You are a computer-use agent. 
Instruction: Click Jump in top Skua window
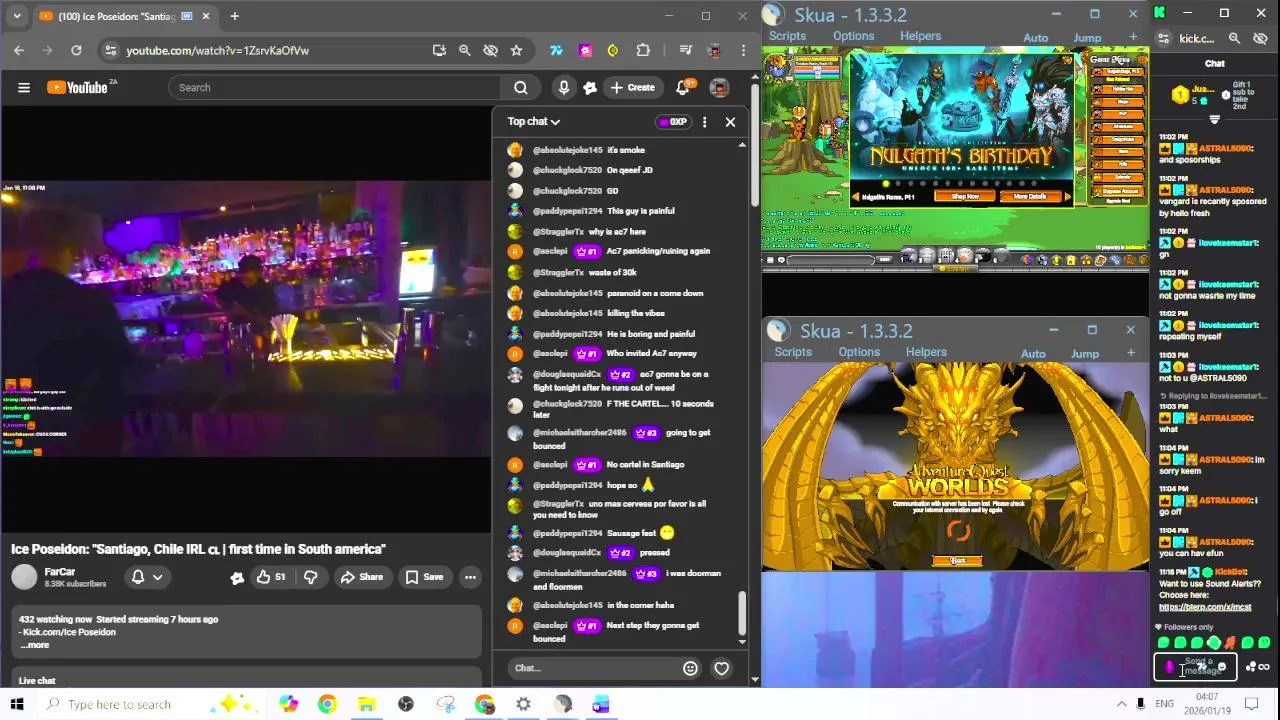click(1087, 38)
